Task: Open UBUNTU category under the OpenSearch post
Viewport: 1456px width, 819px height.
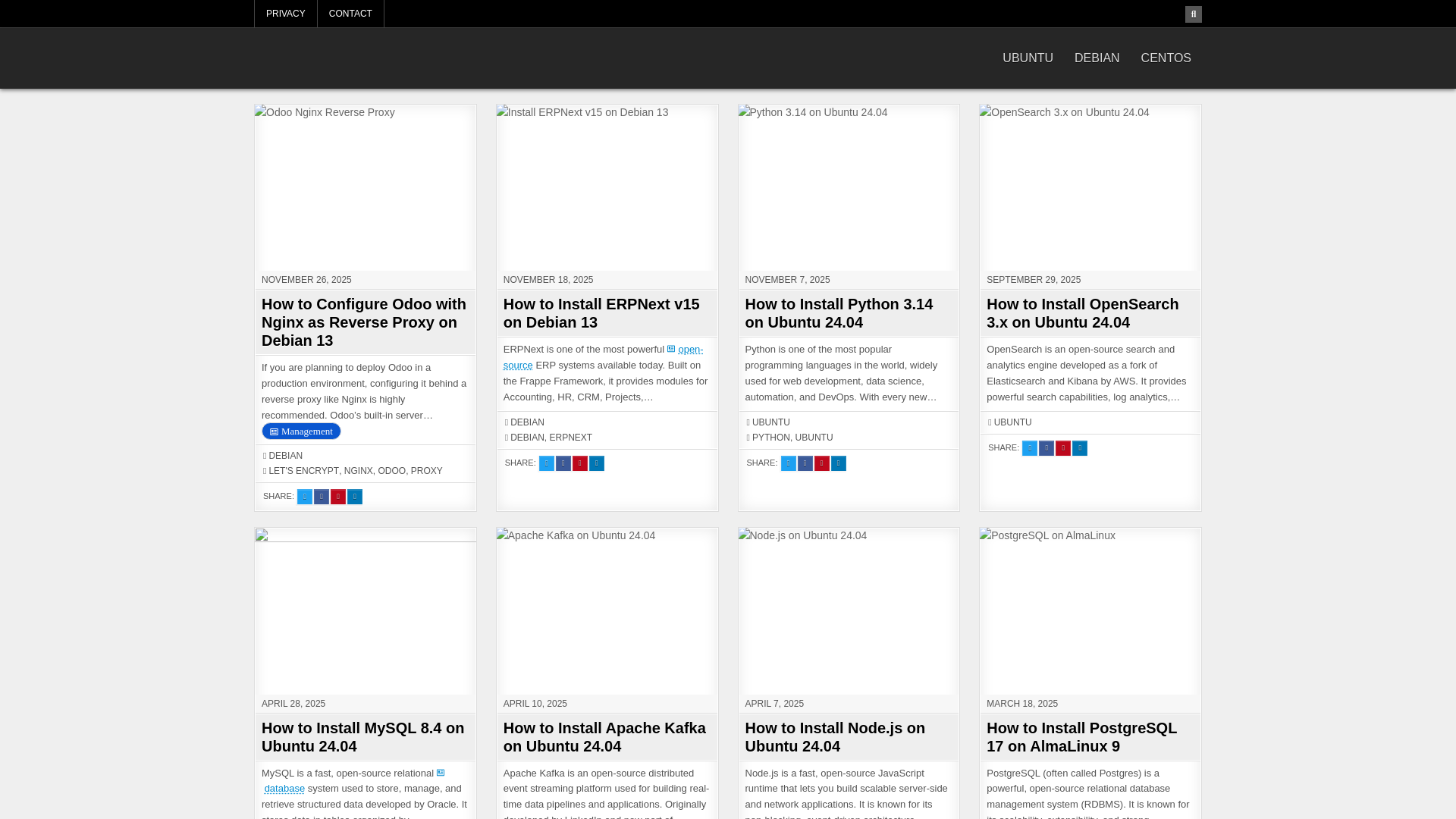Action: click(1012, 422)
